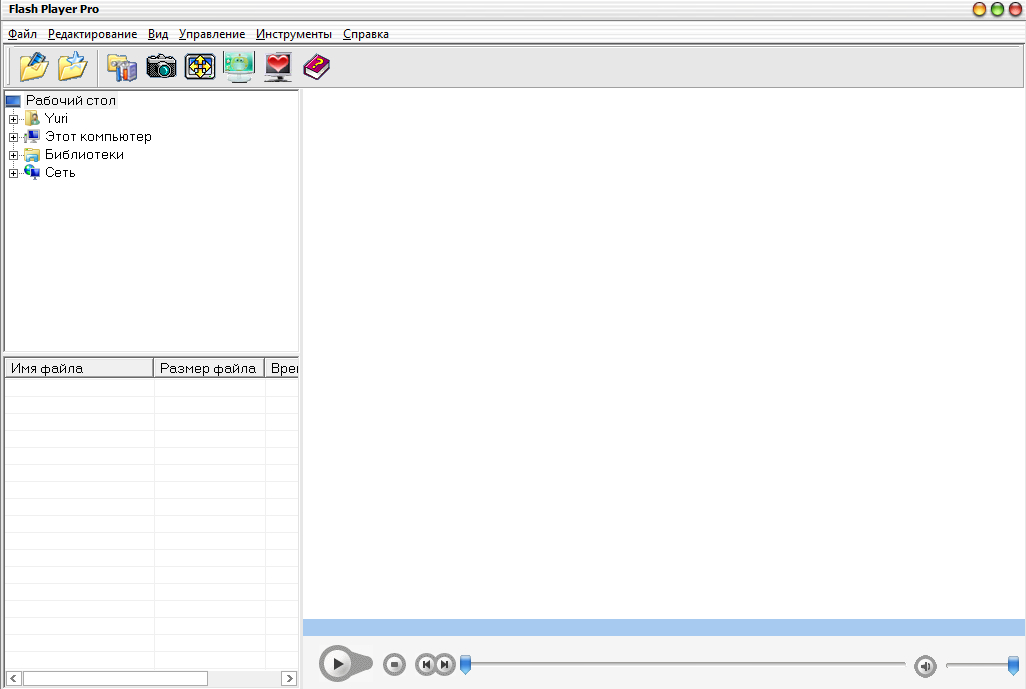Sort by the Имя файла column header
Image resolution: width=1026 pixels, height=689 pixels.
(x=79, y=368)
